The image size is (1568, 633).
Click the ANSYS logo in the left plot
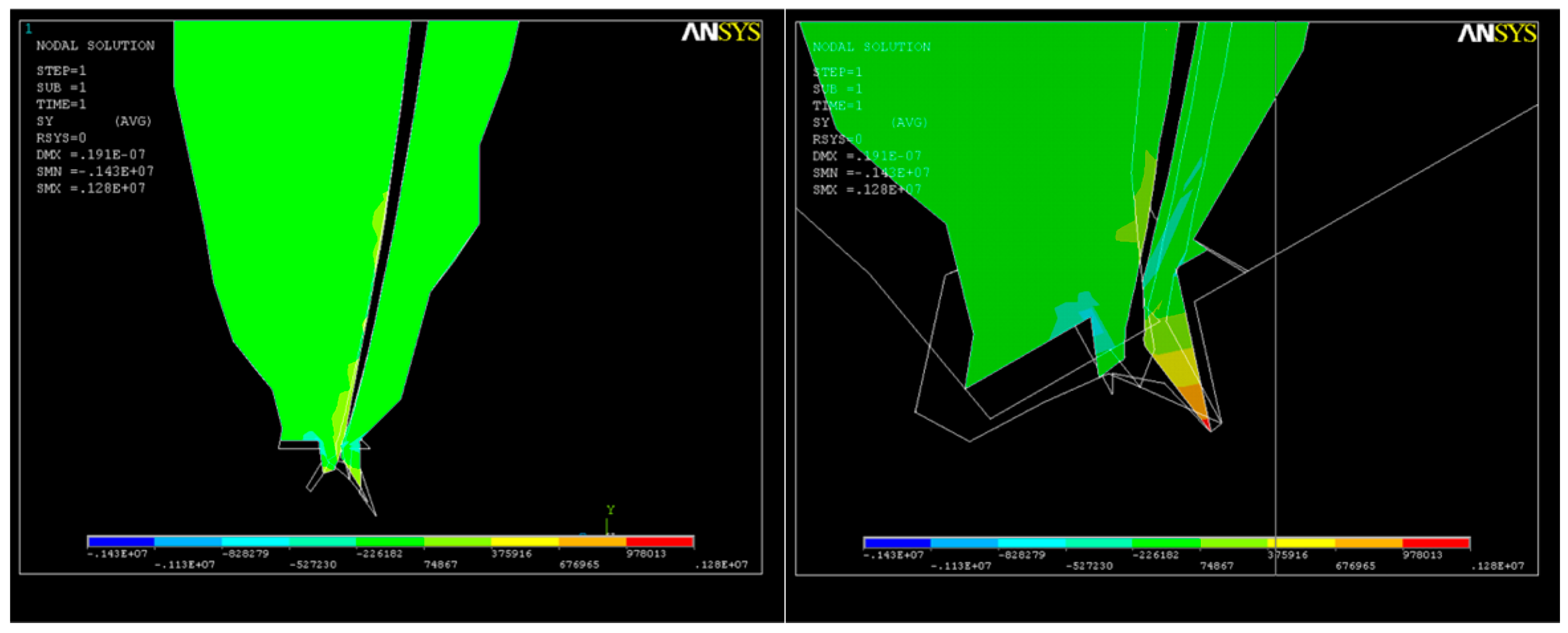[x=720, y=32]
